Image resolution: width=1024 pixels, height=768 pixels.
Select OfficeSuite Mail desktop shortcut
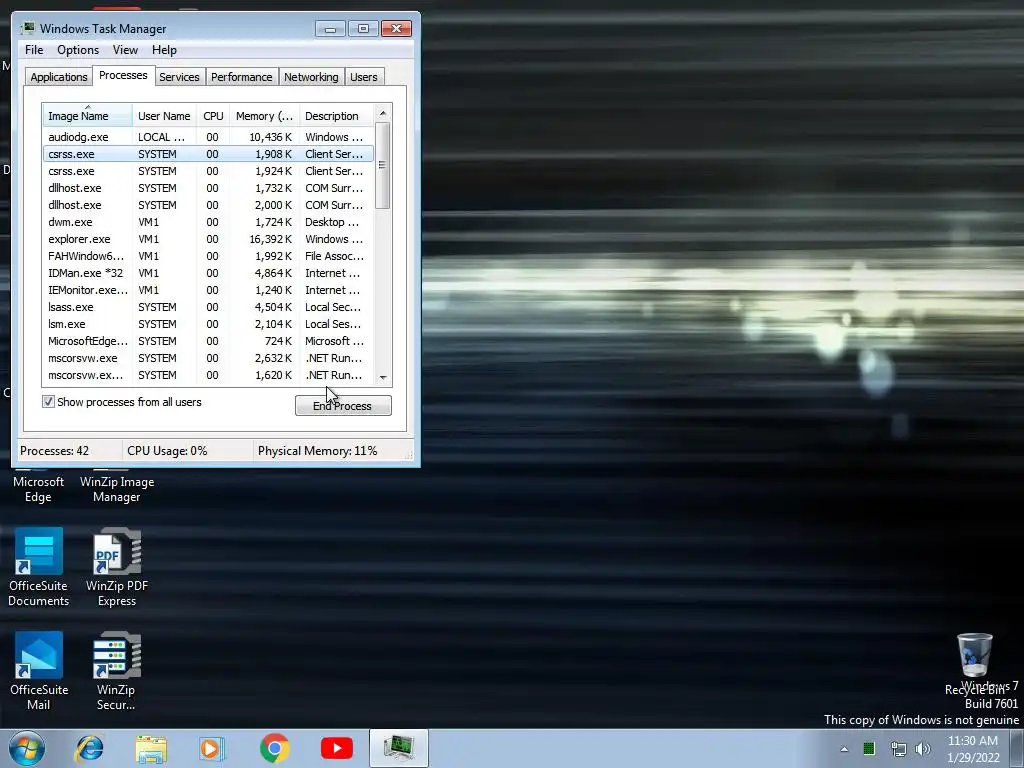pyautogui.click(x=39, y=671)
